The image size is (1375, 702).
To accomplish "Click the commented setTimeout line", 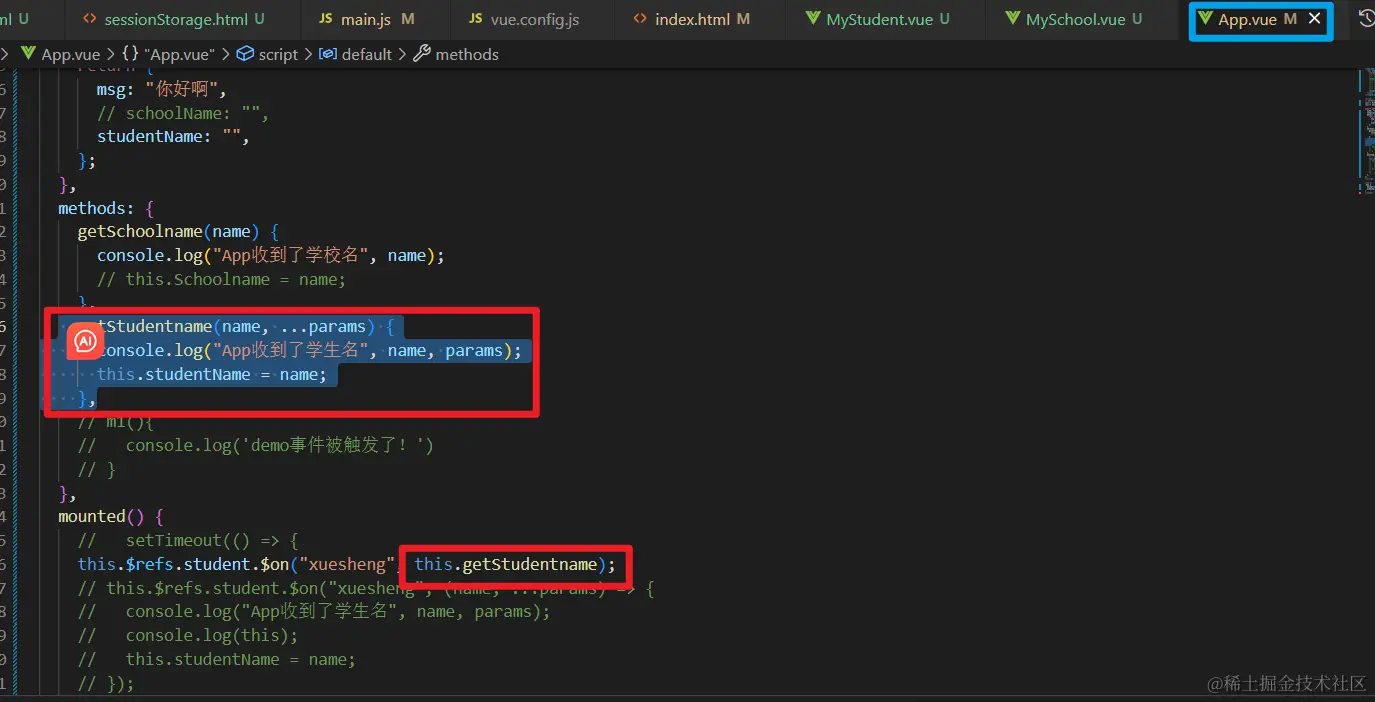I will (x=188, y=540).
